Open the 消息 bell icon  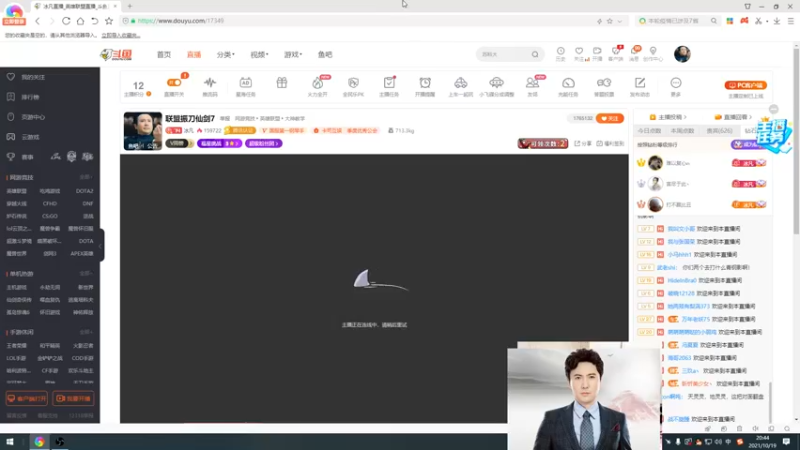click(x=634, y=51)
